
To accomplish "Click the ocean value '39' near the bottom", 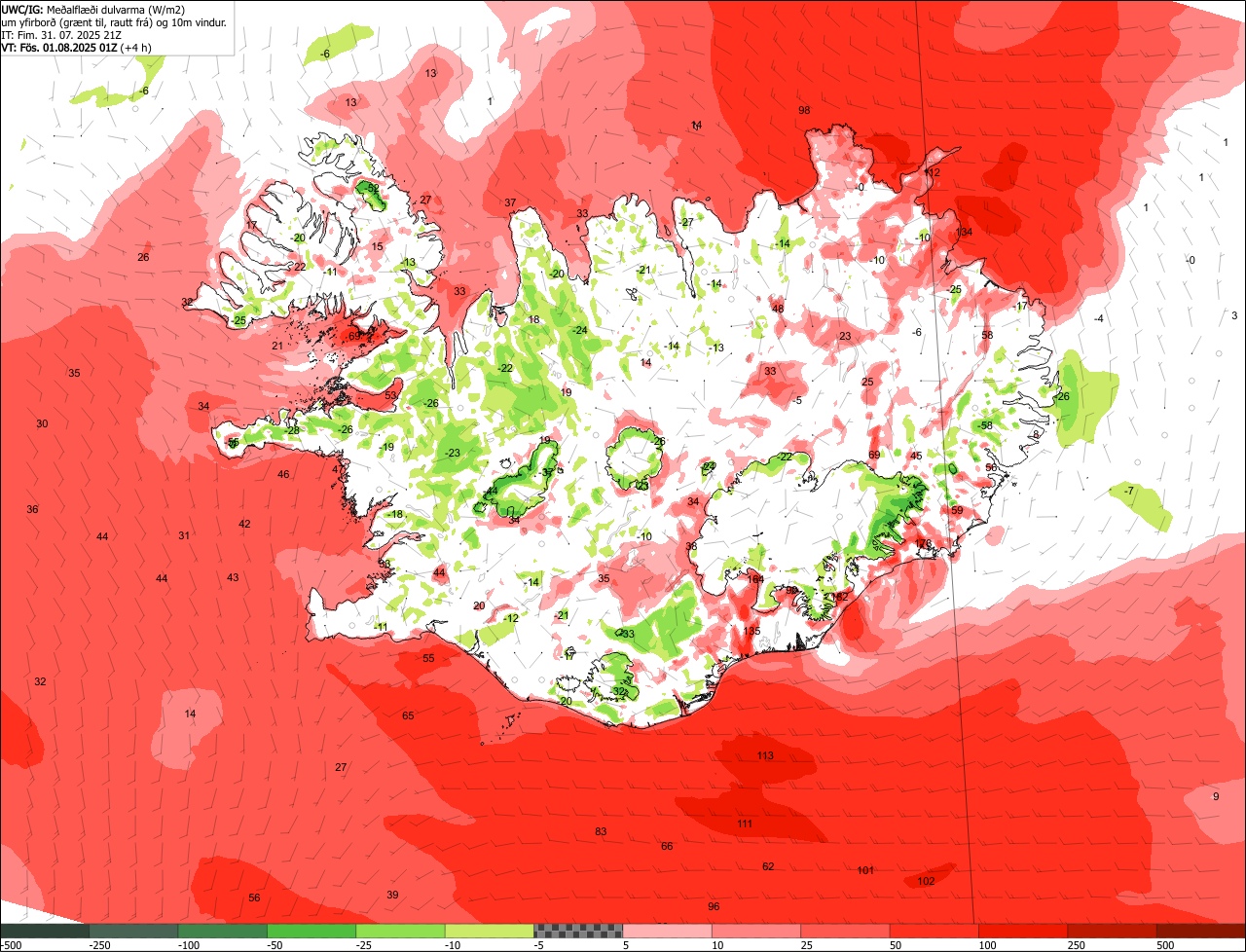I will tap(392, 895).
